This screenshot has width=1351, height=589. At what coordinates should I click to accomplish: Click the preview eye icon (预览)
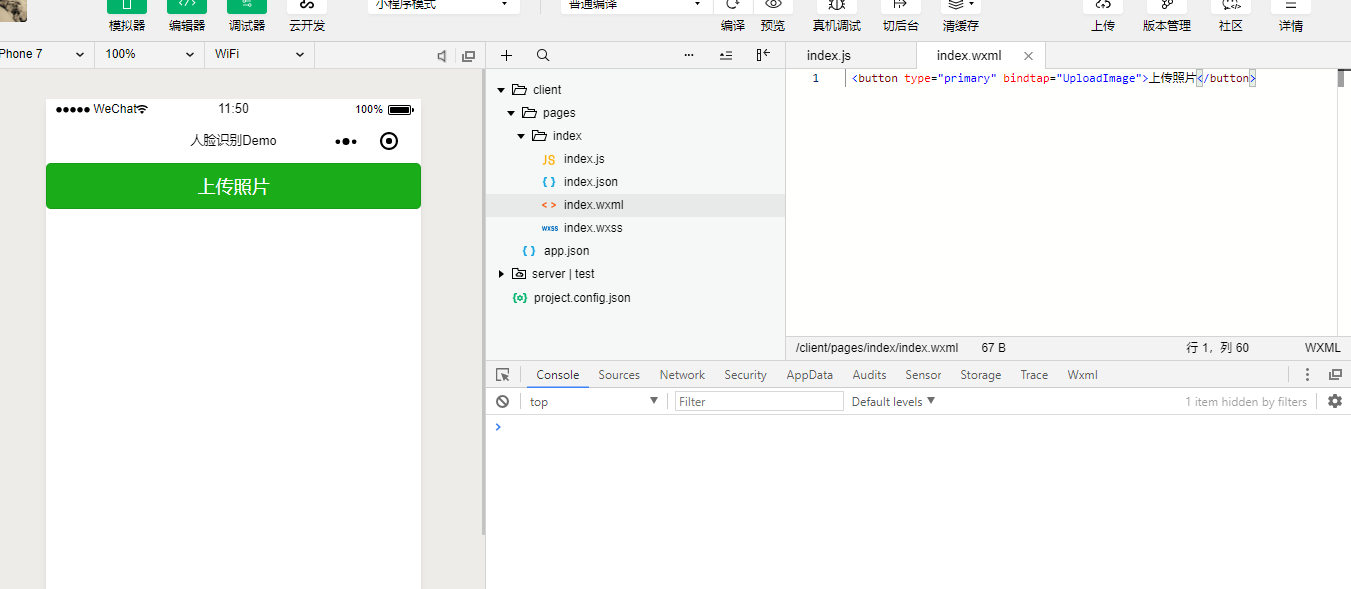(x=773, y=6)
